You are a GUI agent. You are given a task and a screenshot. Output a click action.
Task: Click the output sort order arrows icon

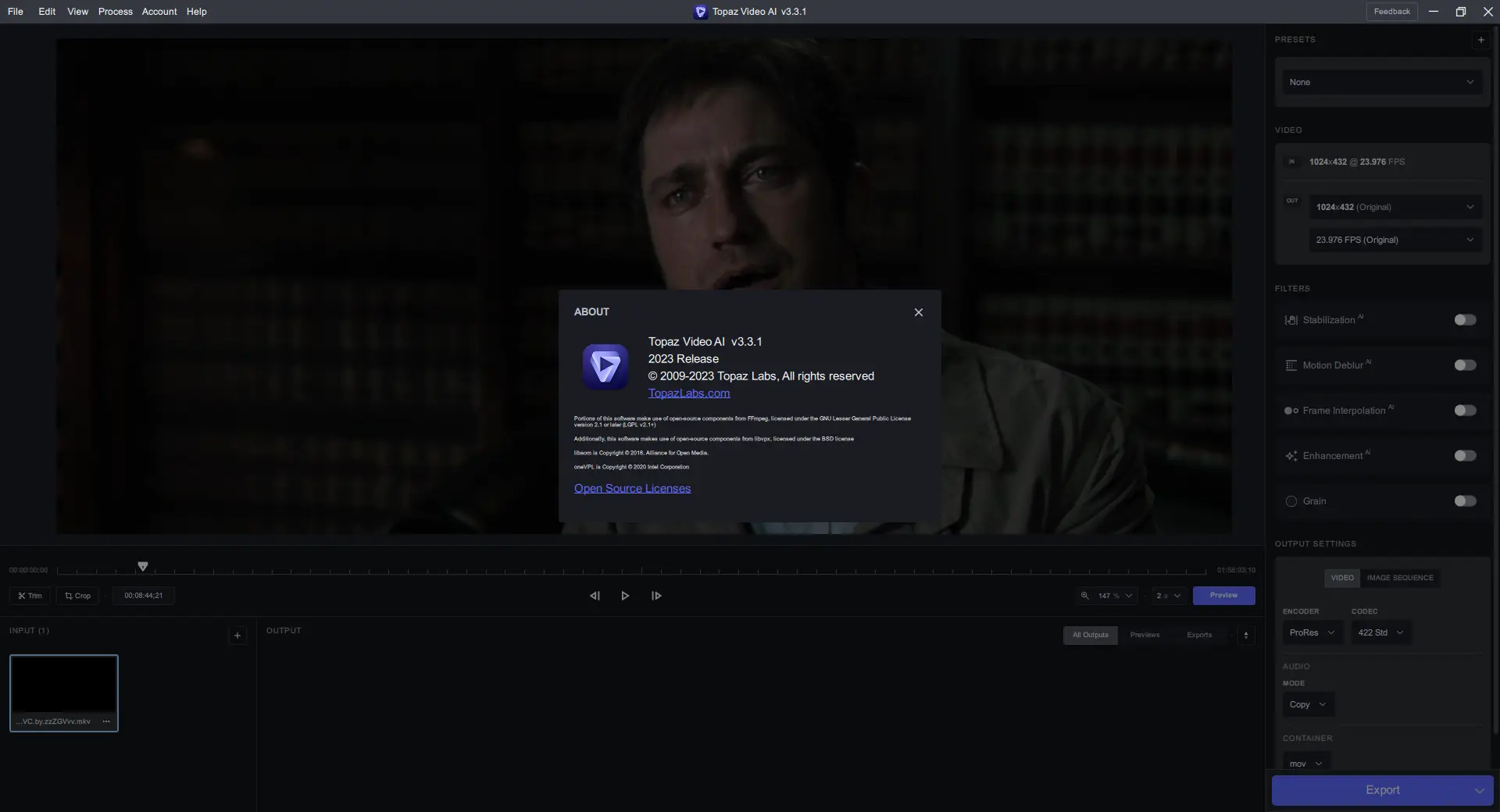point(1246,636)
